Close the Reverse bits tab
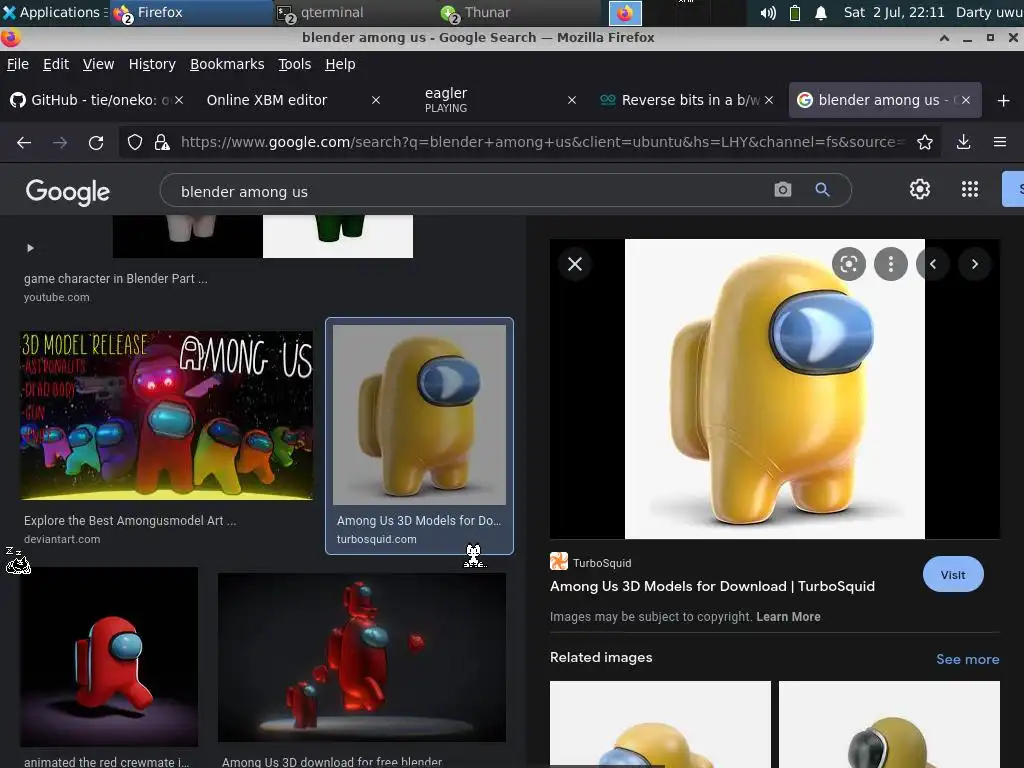1024x768 pixels. tap(769, 101)
